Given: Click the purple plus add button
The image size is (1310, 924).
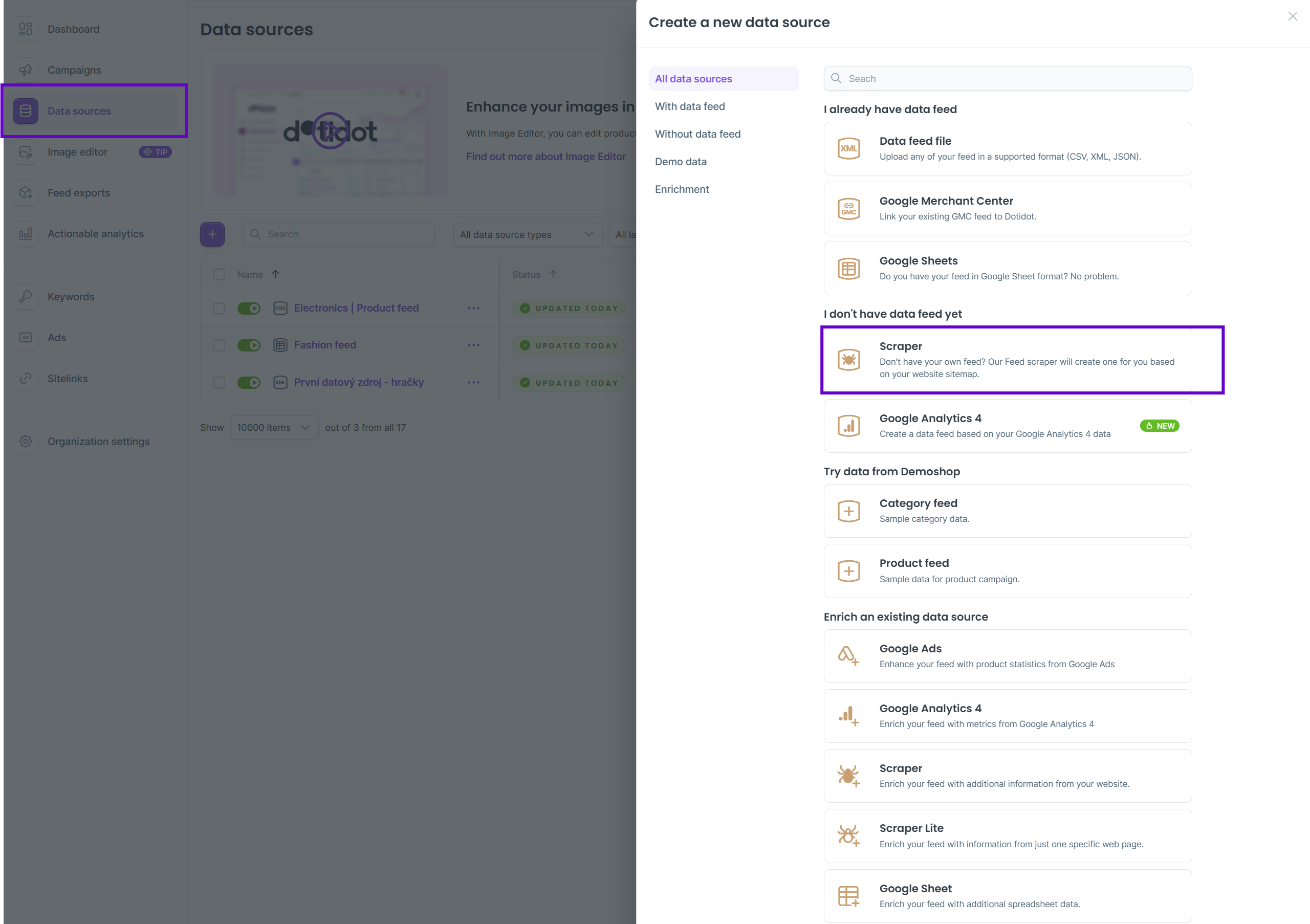Looking at the screenshot, I should tap(212, 234).
